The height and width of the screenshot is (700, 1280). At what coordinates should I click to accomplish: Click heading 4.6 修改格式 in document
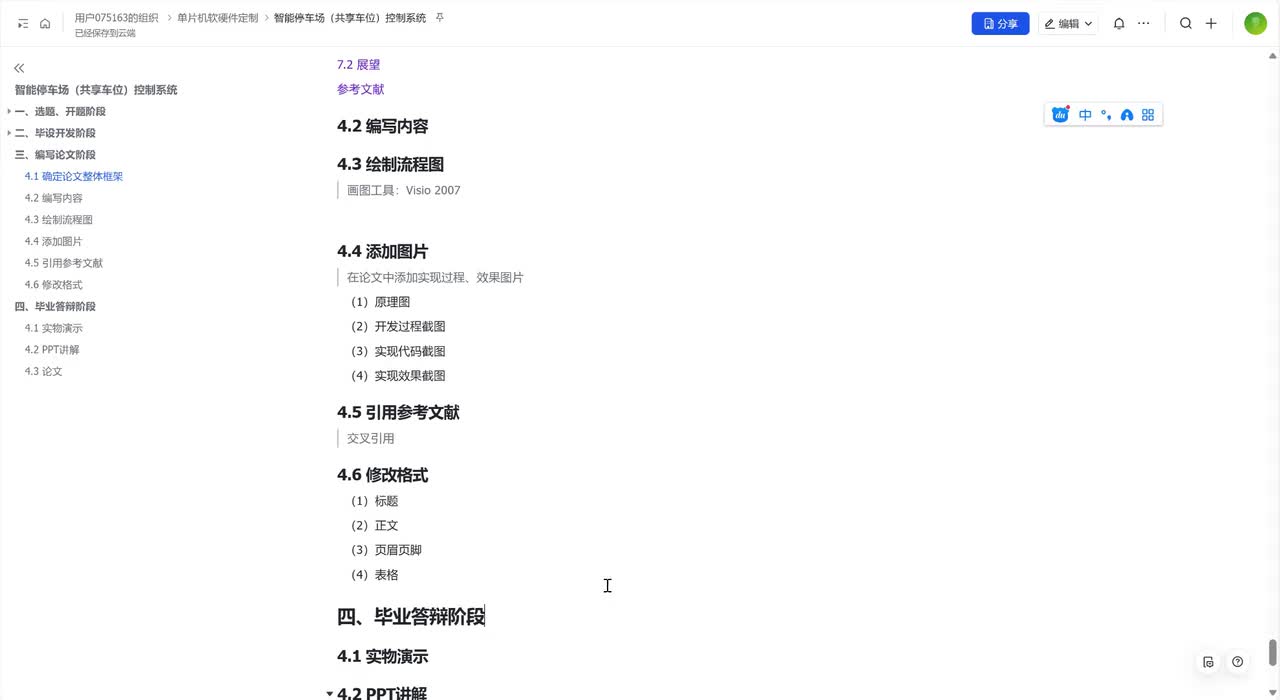(x=383, y=476)
